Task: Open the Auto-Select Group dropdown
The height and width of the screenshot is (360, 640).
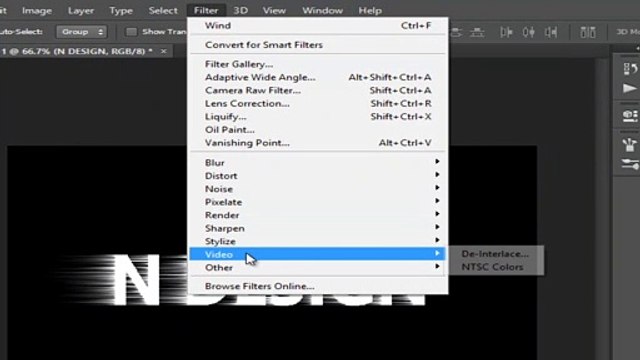Action: (82, 32)
